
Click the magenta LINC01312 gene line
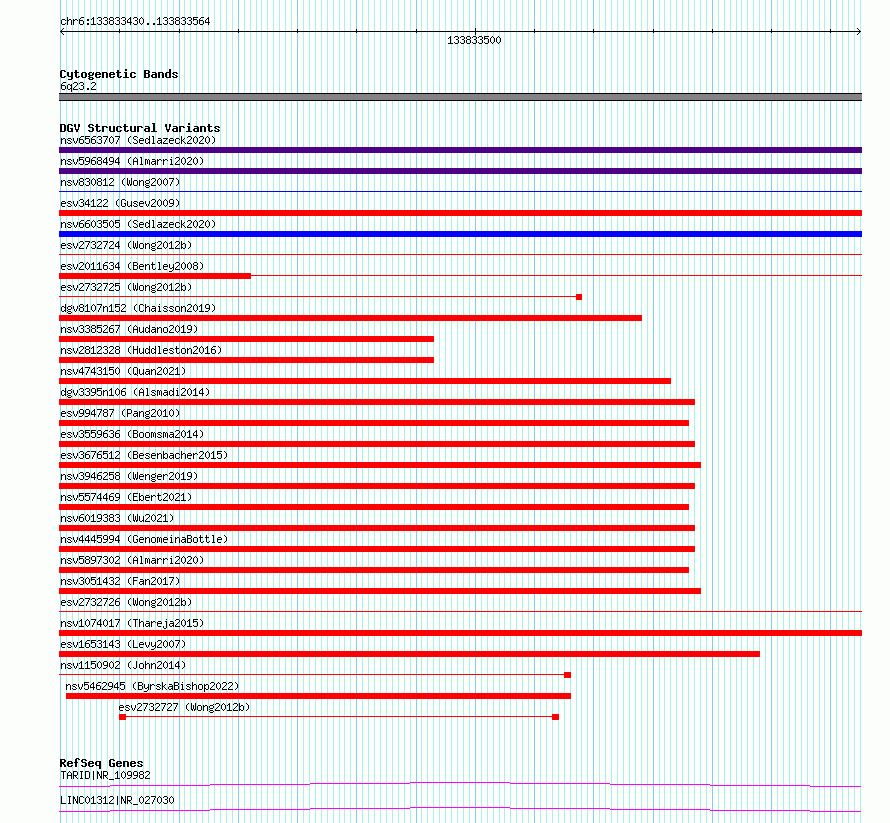tap(460, 809)
